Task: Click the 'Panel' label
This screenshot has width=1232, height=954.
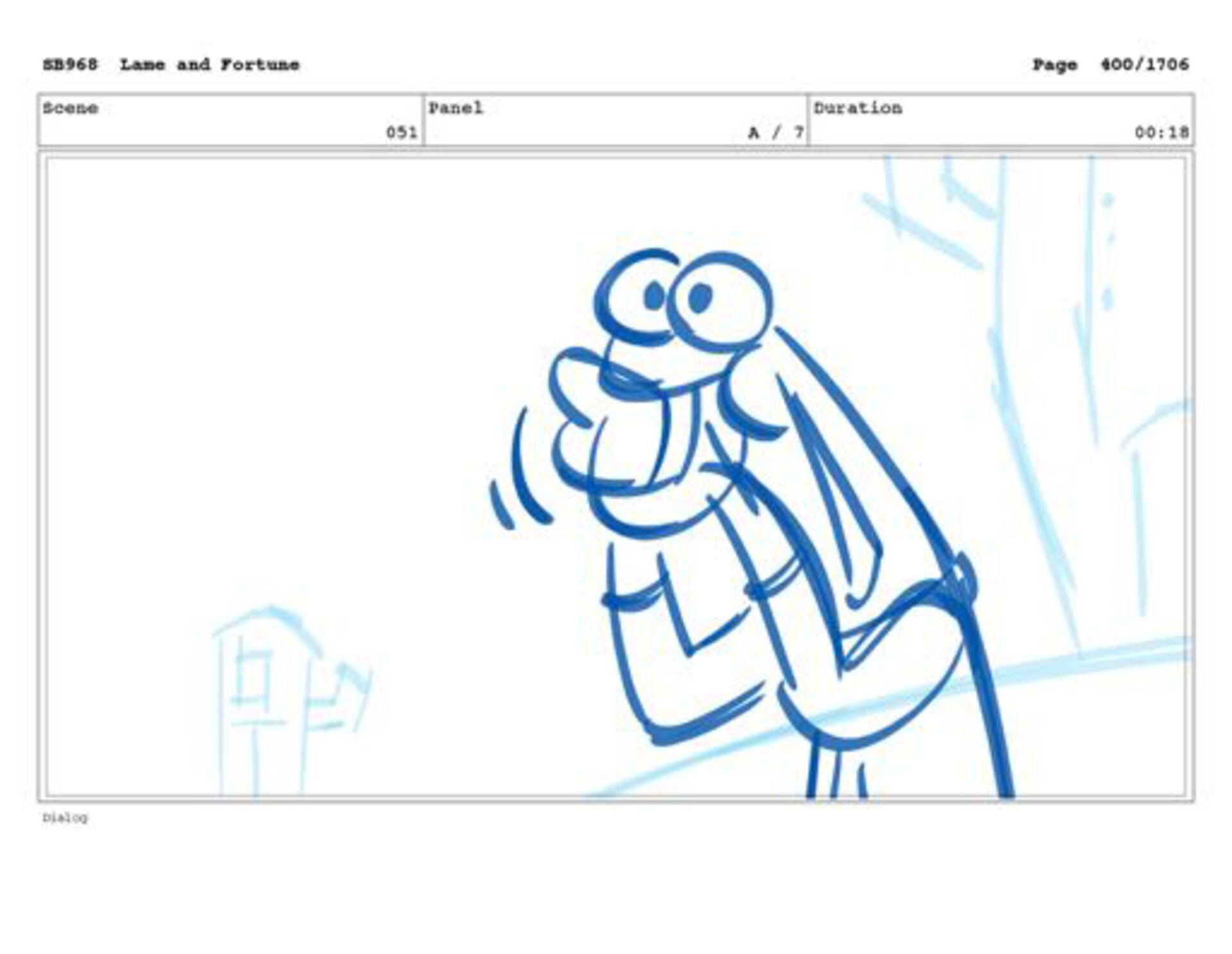Action: (x=456, y=108)
